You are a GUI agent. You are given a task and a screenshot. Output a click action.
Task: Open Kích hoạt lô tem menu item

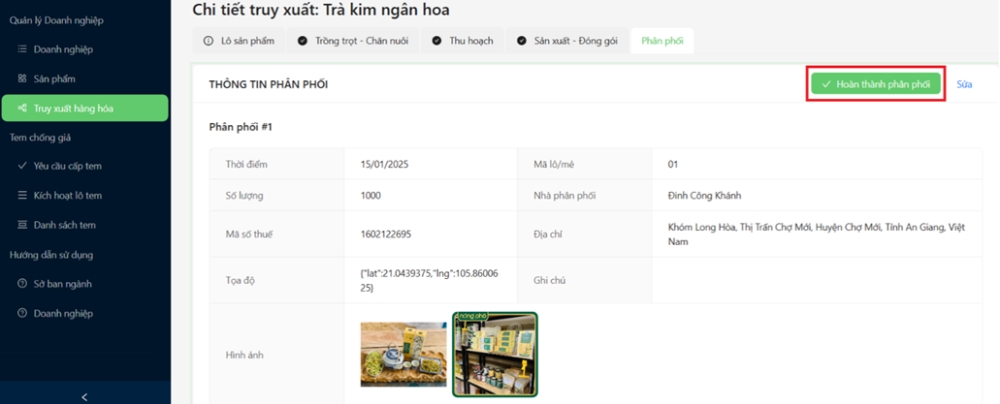tap(85, 195)
